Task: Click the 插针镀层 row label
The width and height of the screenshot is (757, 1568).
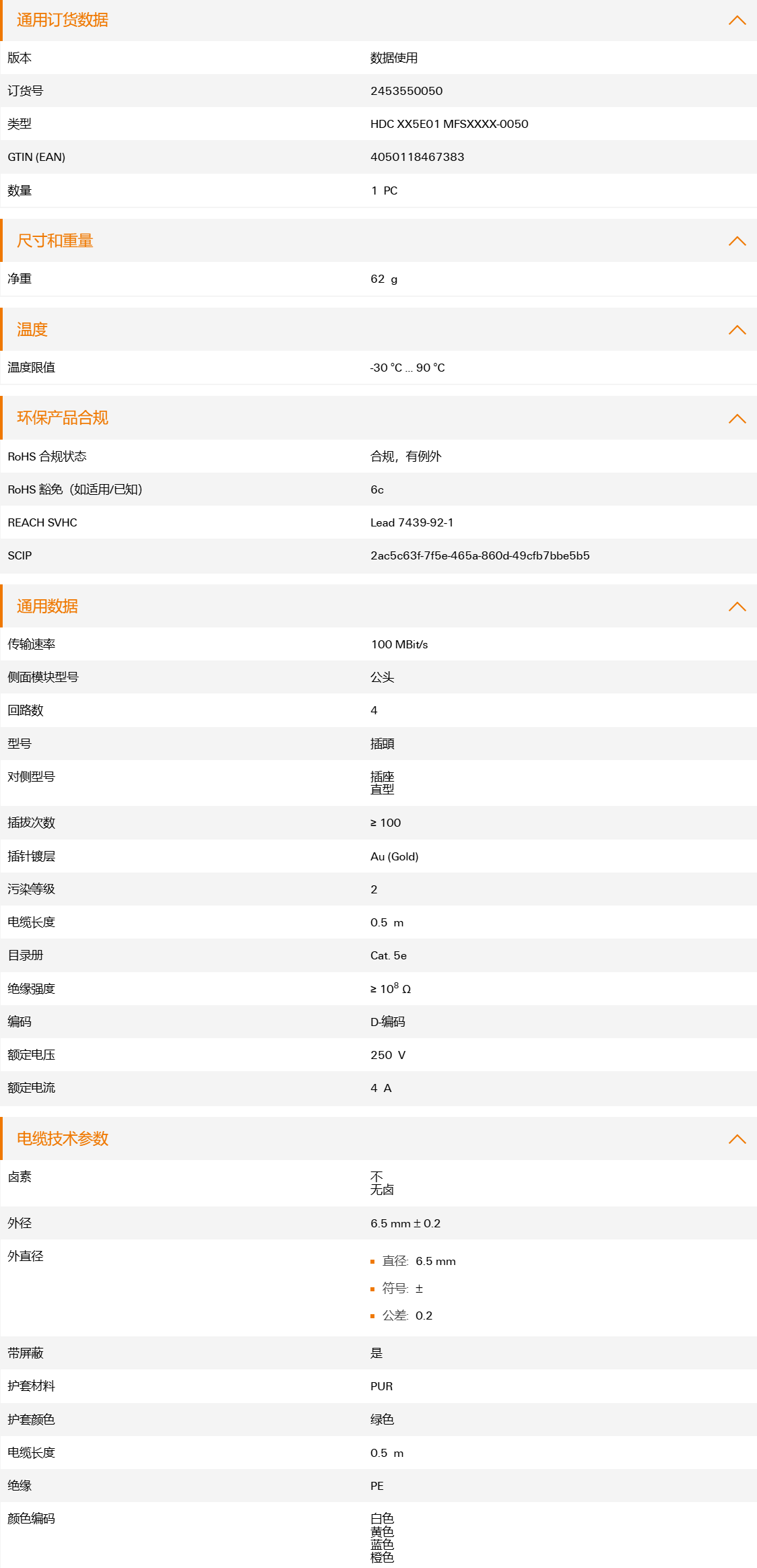Action: pos(31,856)
